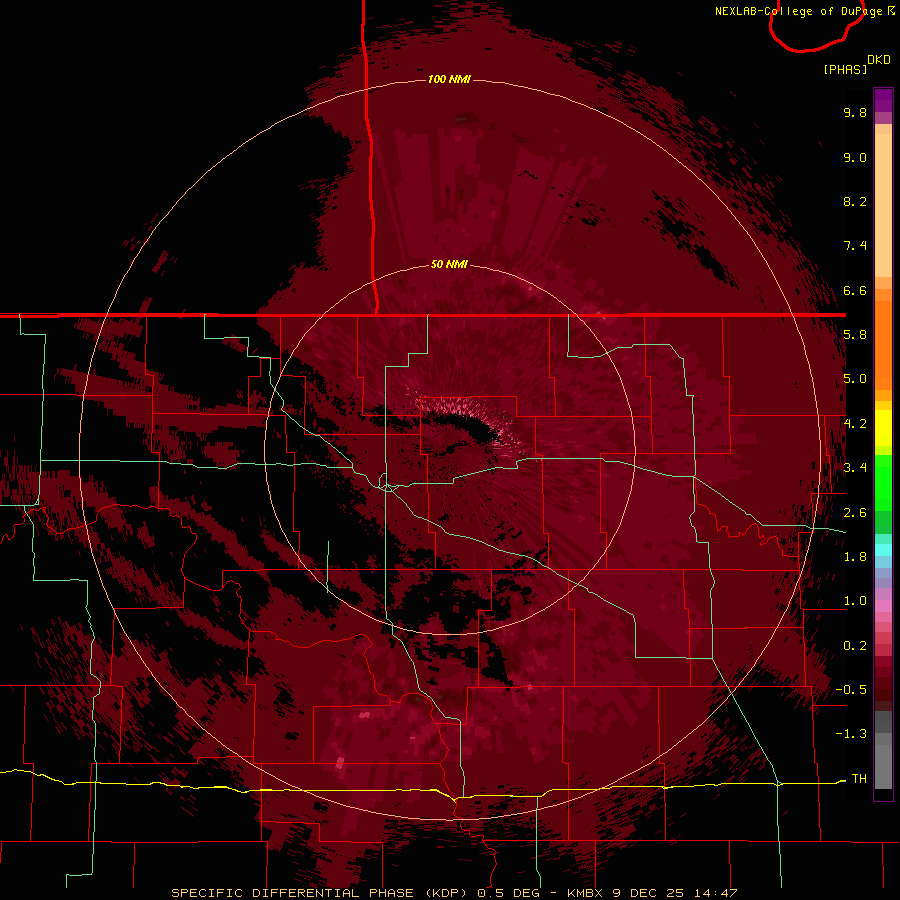Click the 8.2 legend value
Screen dimensions: 900x900
pos(855,201)
